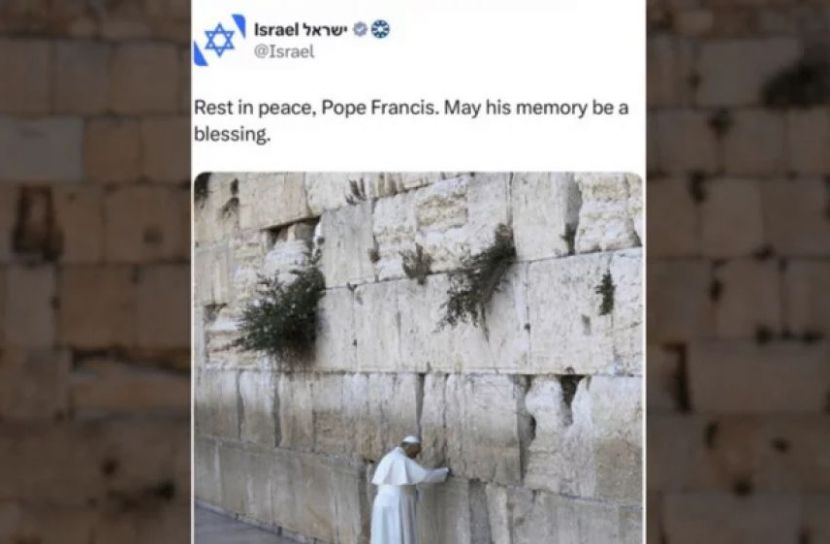Click the blue emblem affiliation badge
Screen dimensions: 830x544
tap(380, 30)
